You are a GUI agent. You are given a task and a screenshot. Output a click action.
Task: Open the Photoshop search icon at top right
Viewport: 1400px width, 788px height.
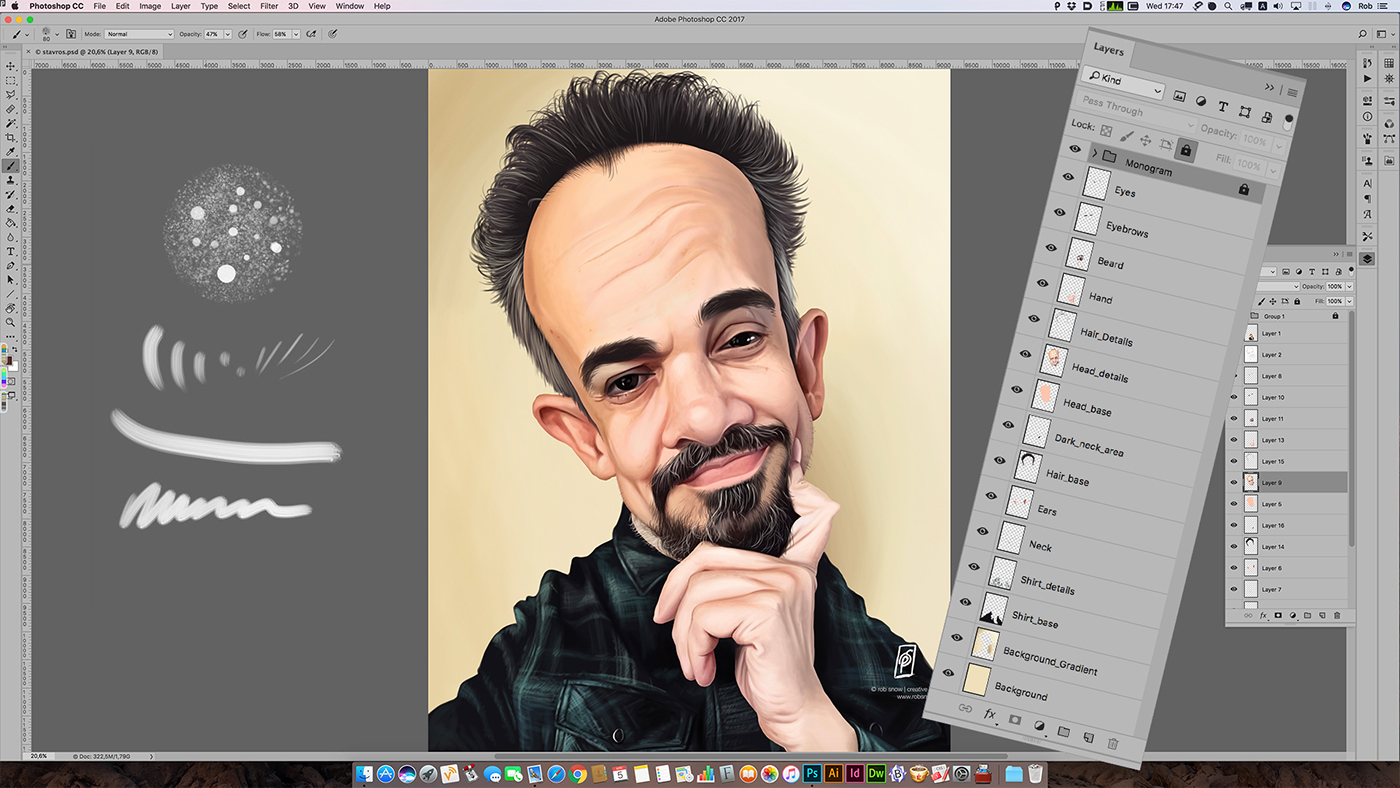pyautogui.click(x=1363, y=34)
